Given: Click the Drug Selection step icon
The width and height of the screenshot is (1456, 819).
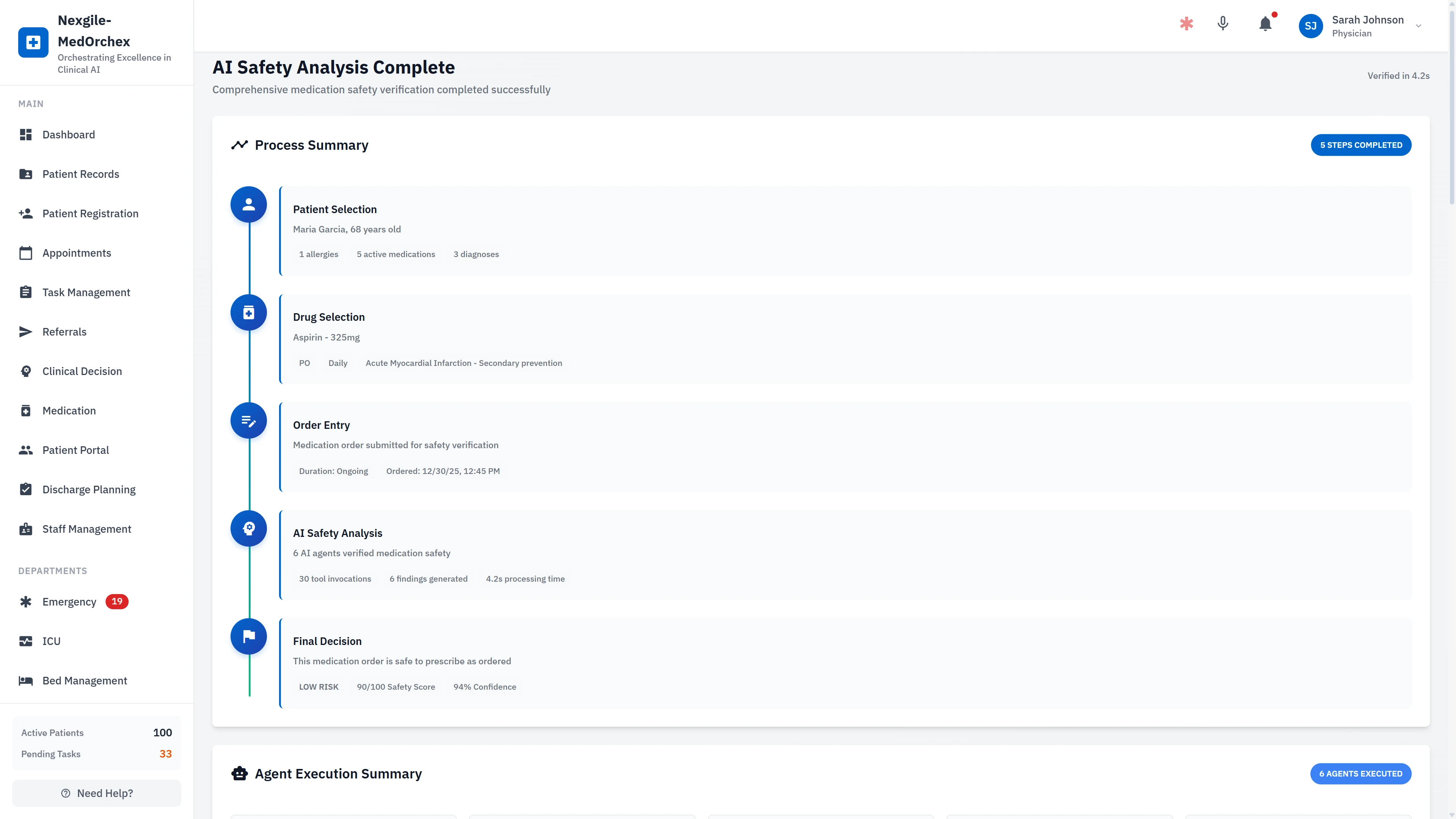Looking at the screenshot, I should 249,312.
